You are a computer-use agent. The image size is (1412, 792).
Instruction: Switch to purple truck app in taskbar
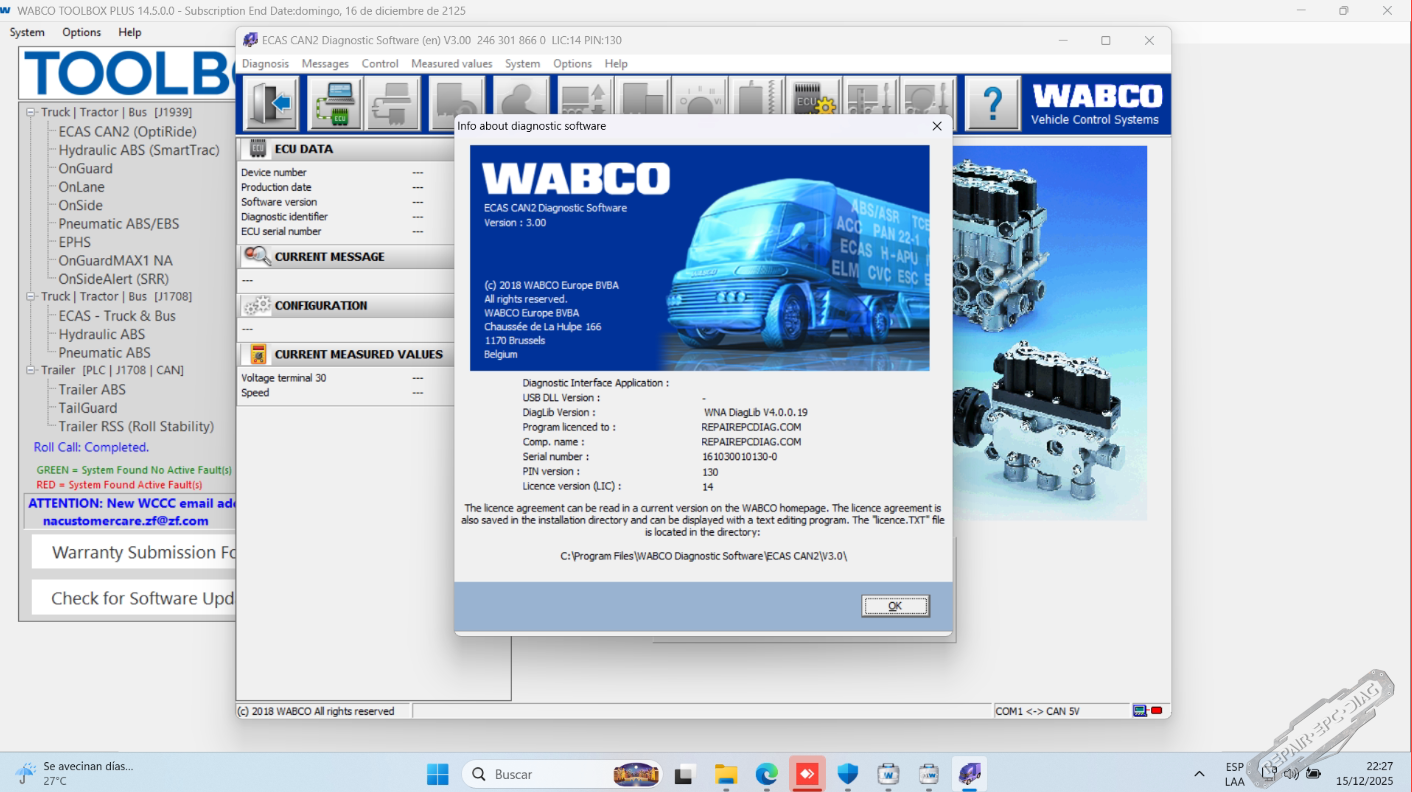[970, 774]
